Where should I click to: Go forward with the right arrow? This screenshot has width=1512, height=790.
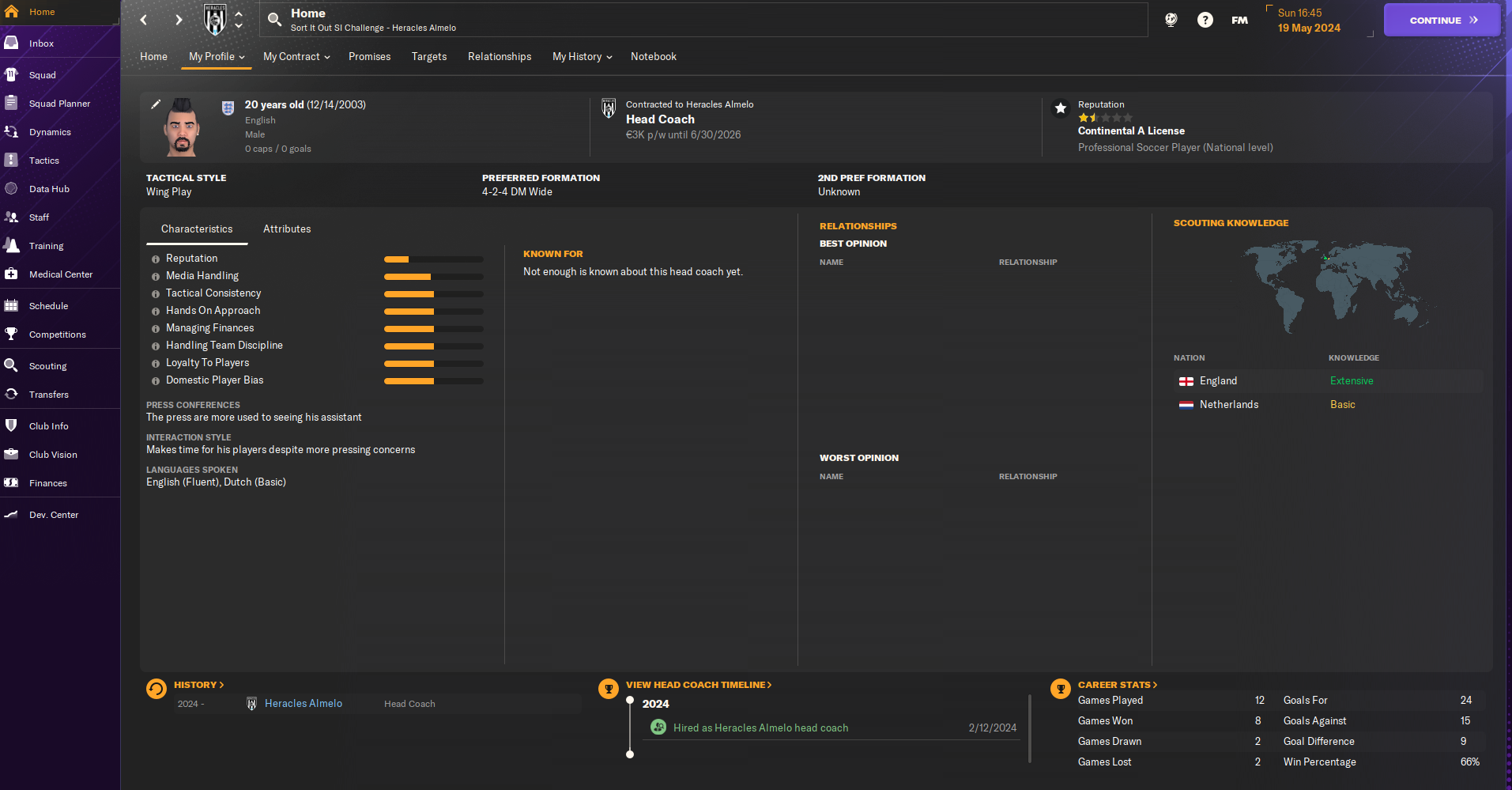(179, 20)
